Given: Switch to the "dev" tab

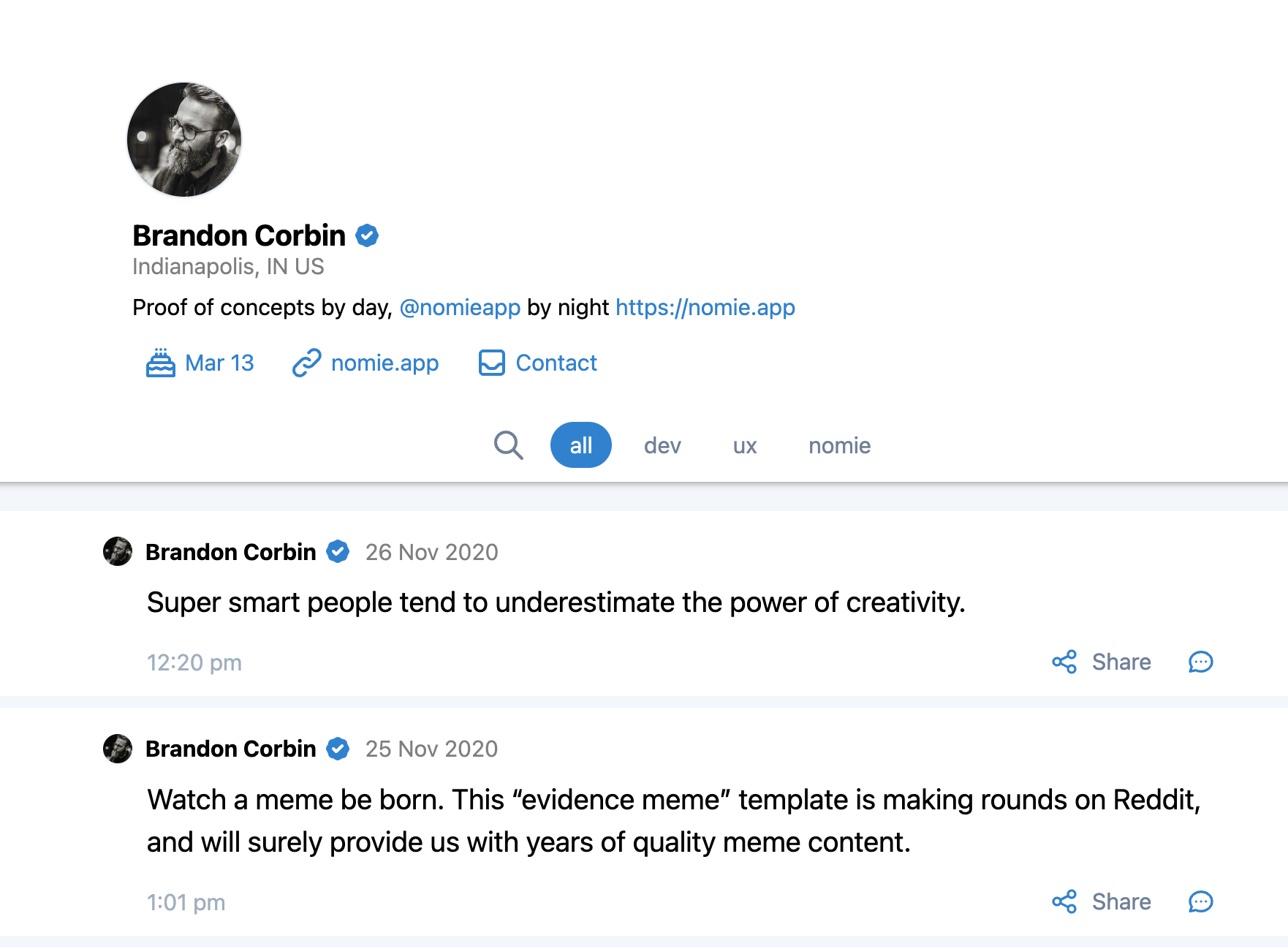Looking at the screenshot, I should tap(662, 445).
